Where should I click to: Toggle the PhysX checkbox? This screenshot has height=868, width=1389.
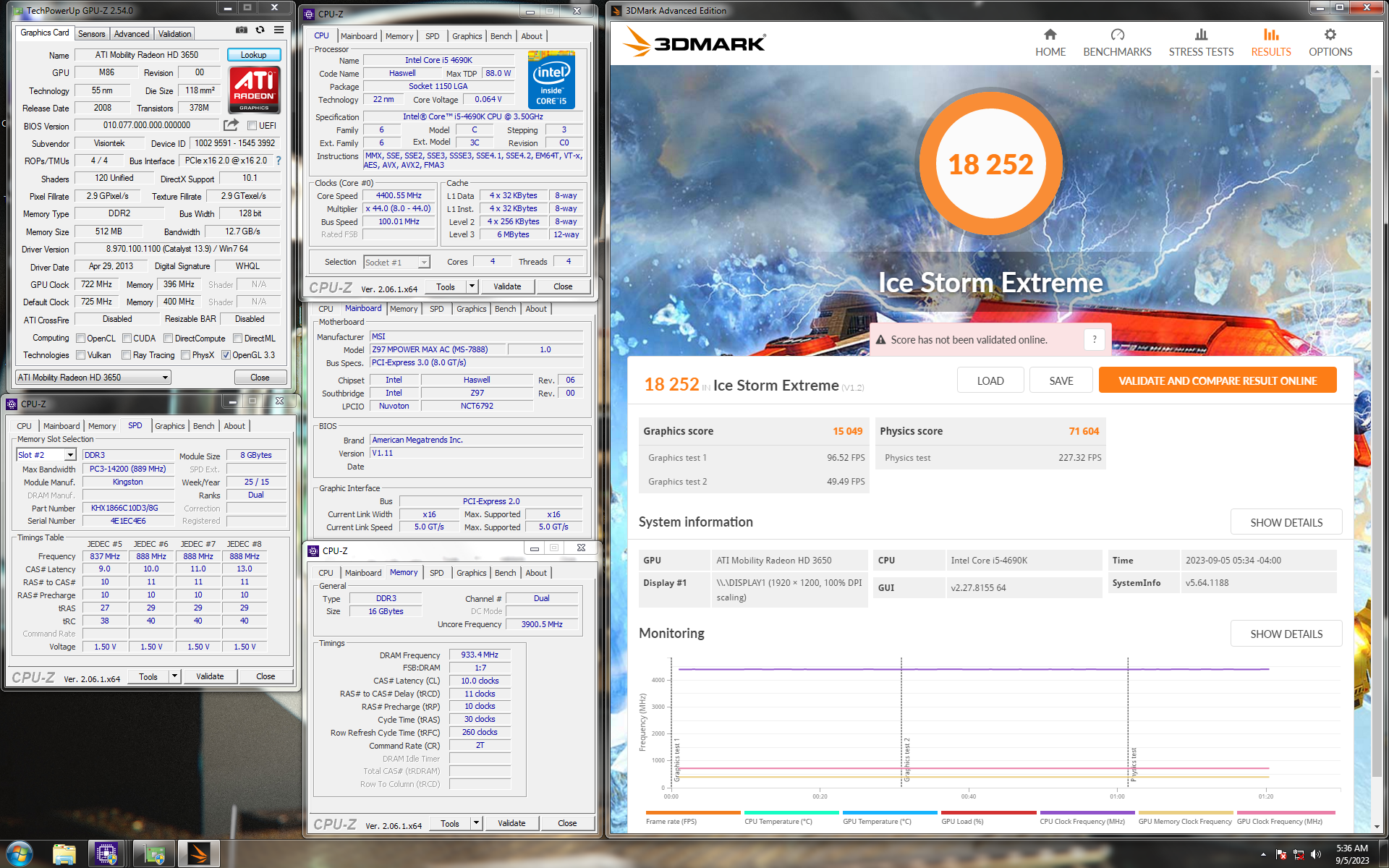185,354
